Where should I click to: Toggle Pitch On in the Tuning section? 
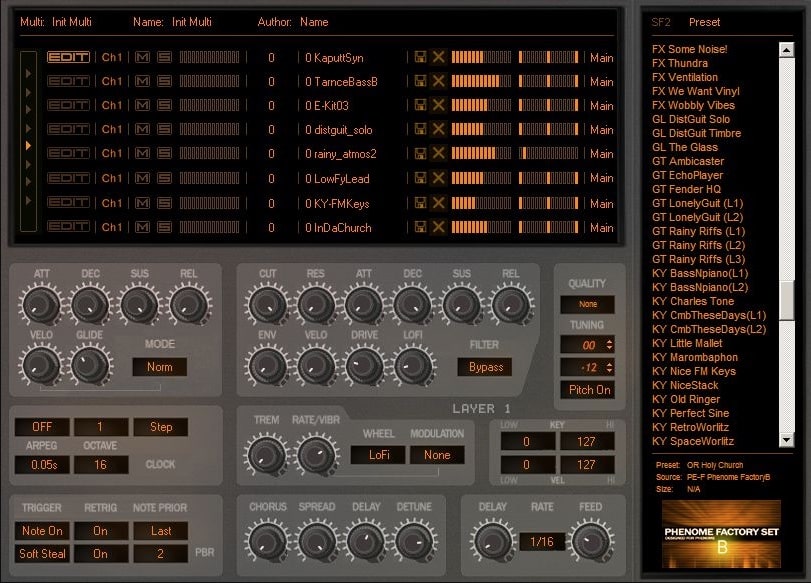click(589, 390)
